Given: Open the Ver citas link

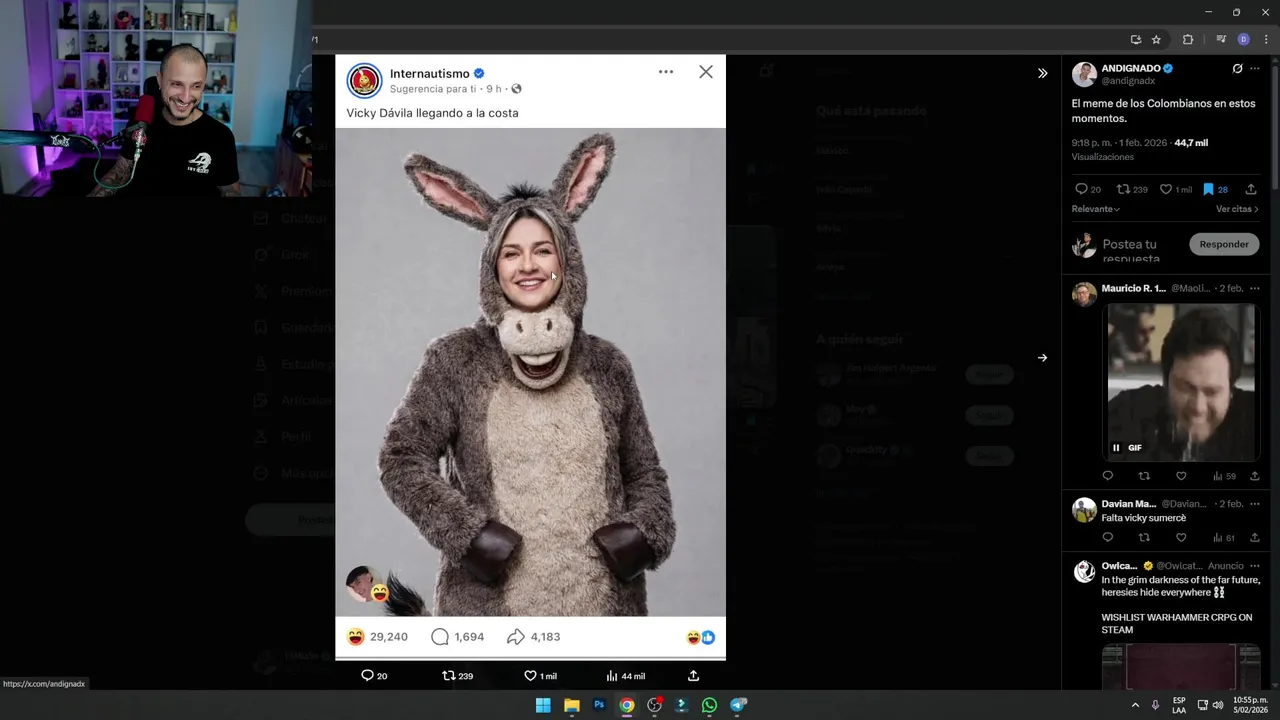Looking at the screenshot, I should 1237,209.
